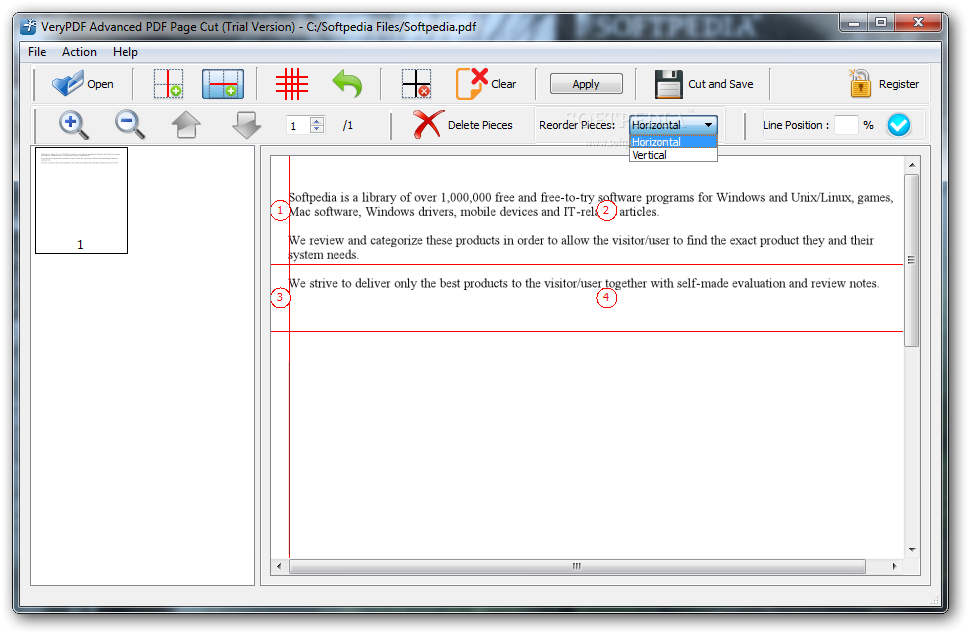The height and width of the screenshot is (634, 969).
Task: Confirm line position with blue checkmark
Action: click(x=899, y=125)
